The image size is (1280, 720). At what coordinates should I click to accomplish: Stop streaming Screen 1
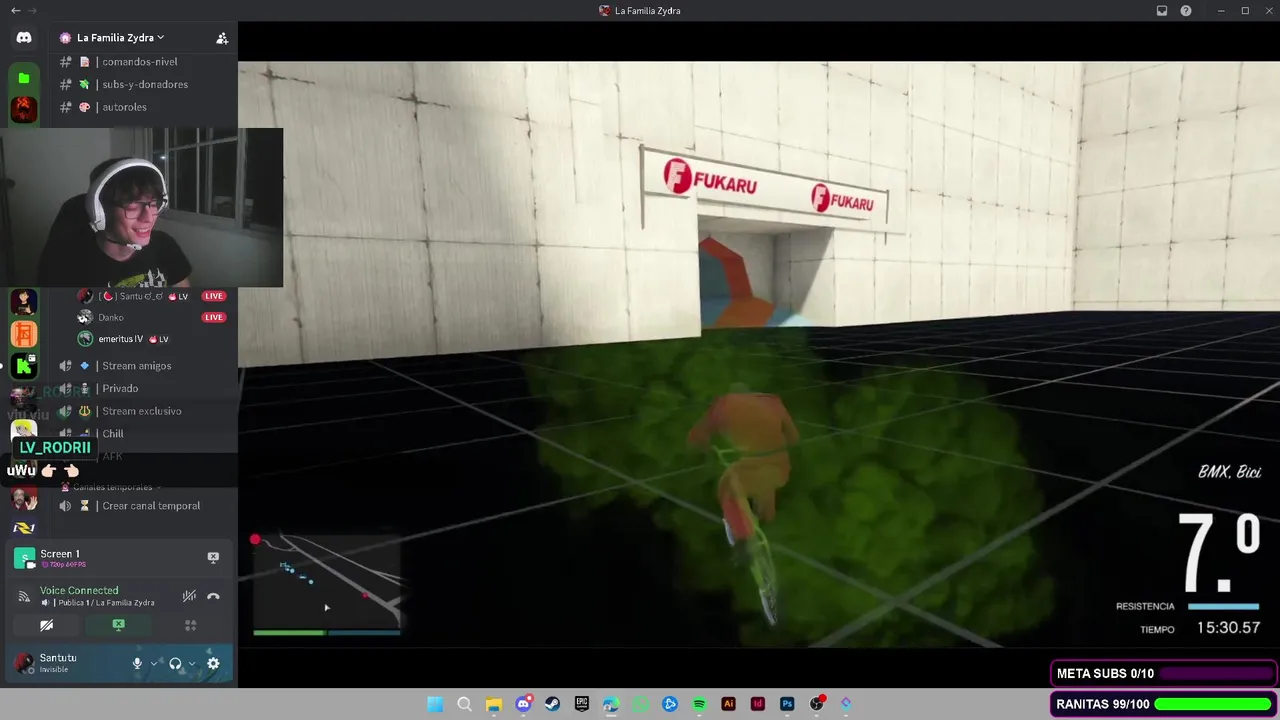click(213, 557)
